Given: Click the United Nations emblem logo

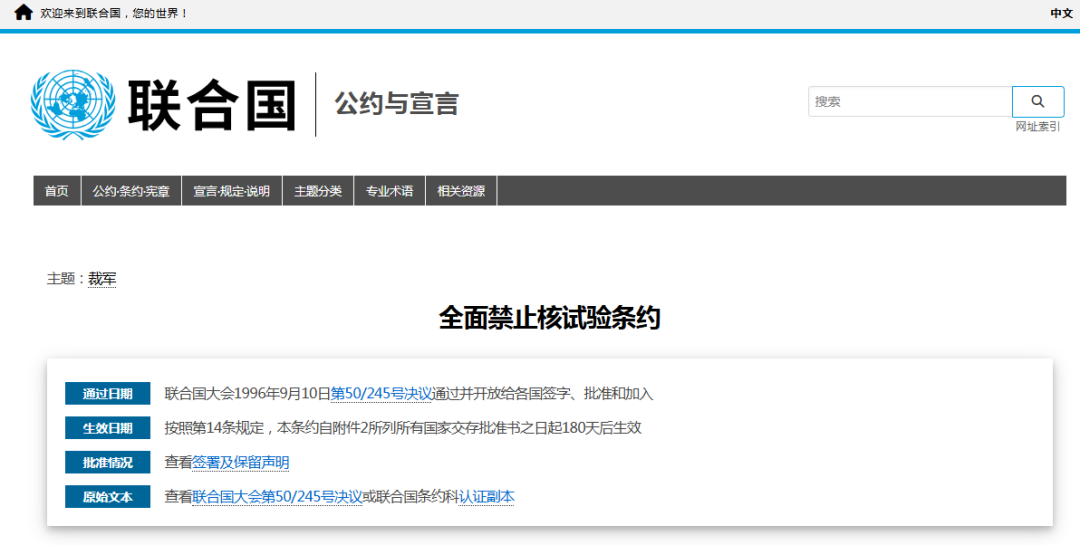Looking at the screenshot, I should (73, 104).
